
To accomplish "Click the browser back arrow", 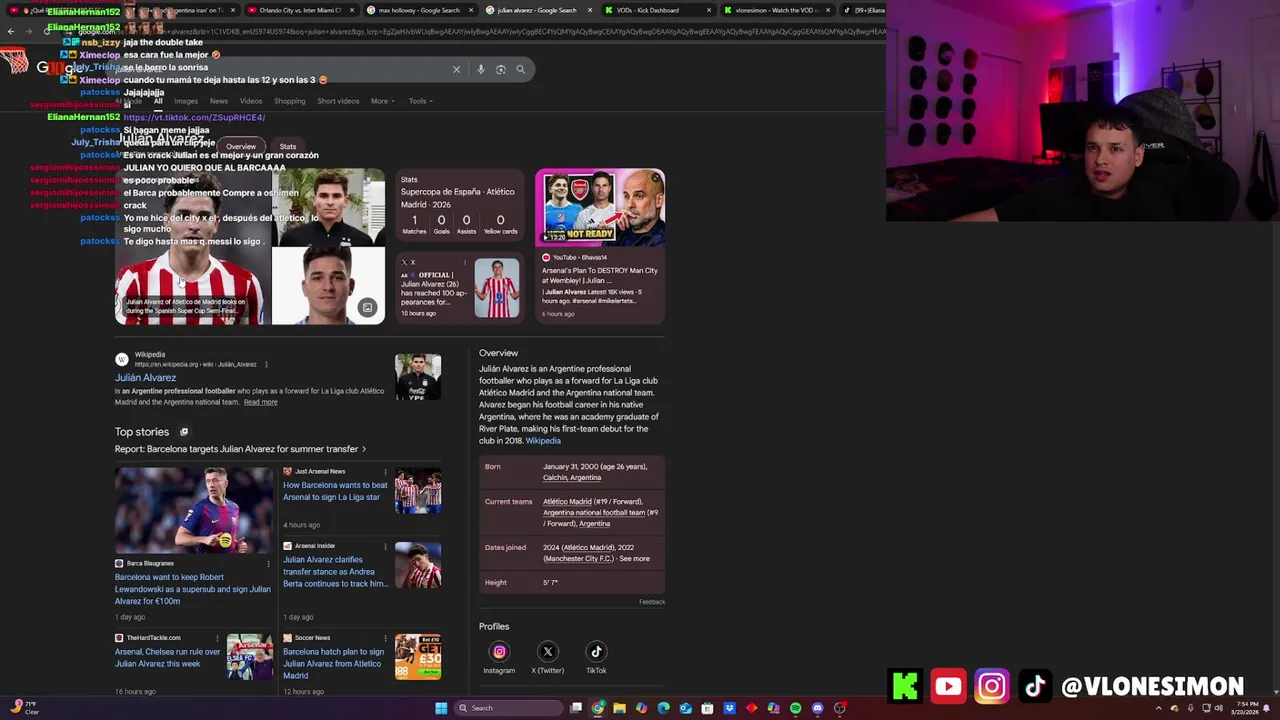I will [11, 31].
